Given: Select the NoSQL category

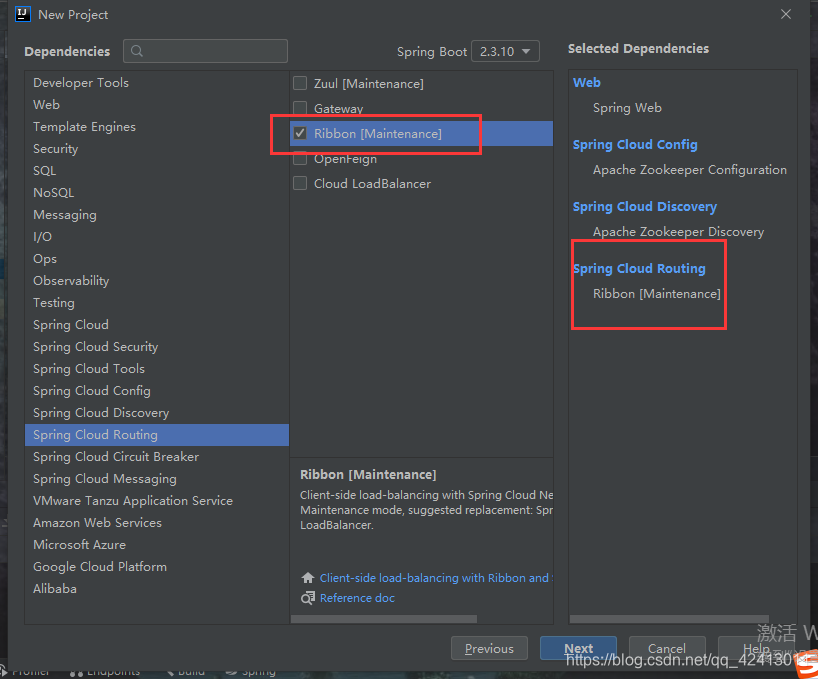Looking at the screenshot, I should coord(157,192).
